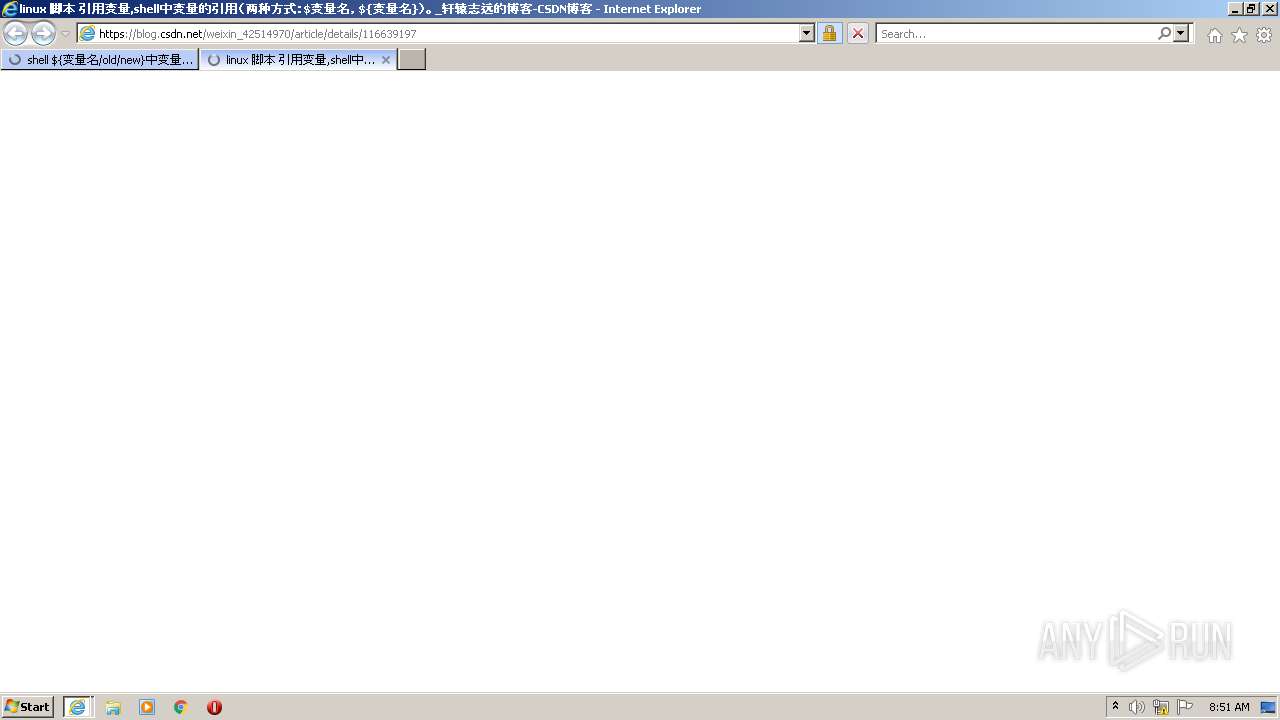
Task: Click the volume speaker tray icon
Action: (1137, 707)
